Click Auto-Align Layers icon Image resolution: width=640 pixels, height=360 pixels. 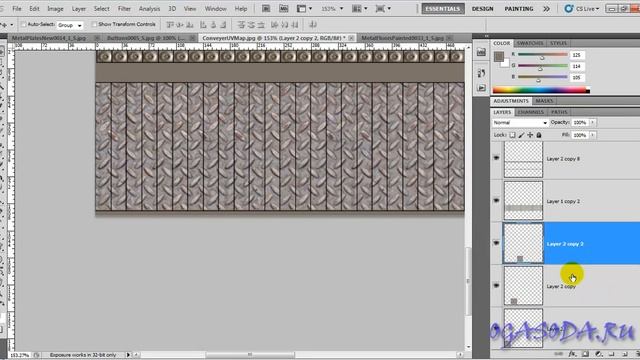point(313,25)
